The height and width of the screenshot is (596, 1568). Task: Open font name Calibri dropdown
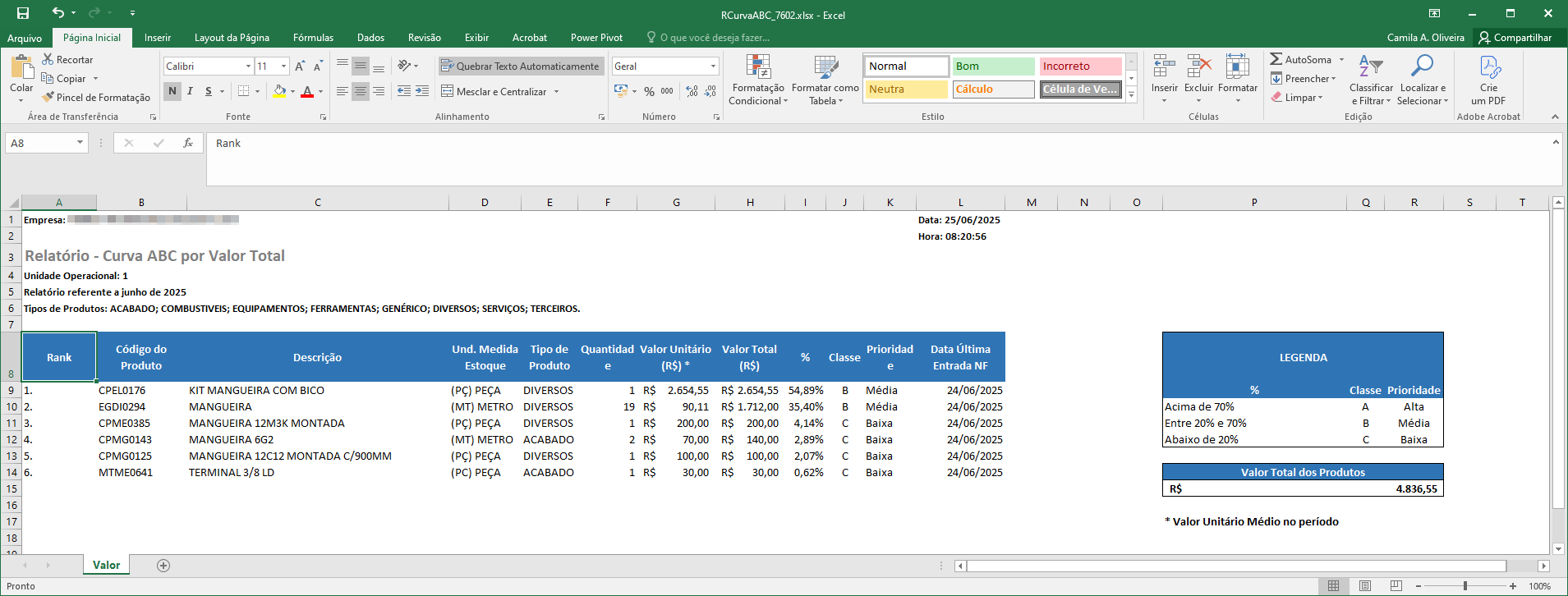pyautogui.click(x=248, y=66)
